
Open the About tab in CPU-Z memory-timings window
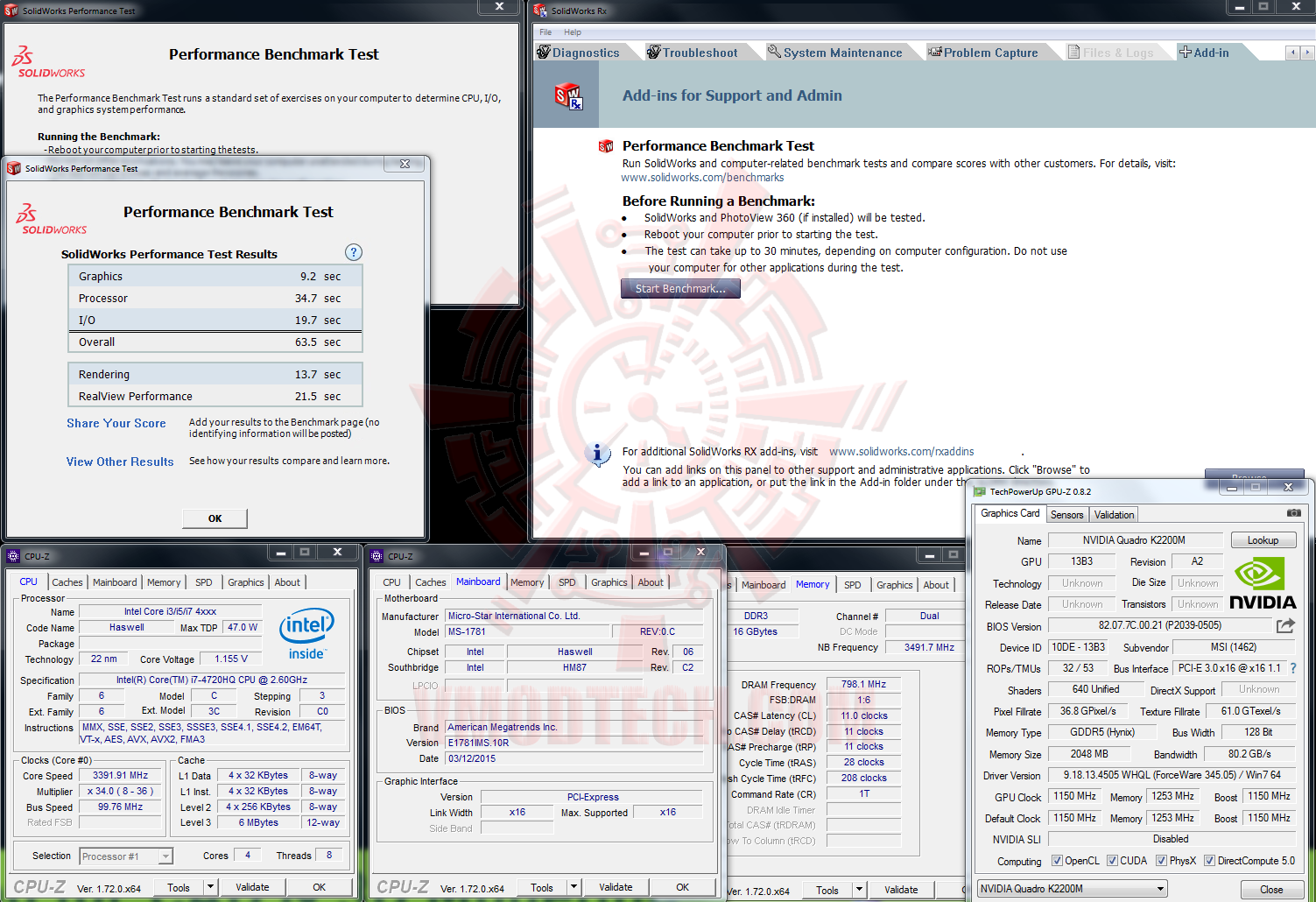(x=936, y=585)
